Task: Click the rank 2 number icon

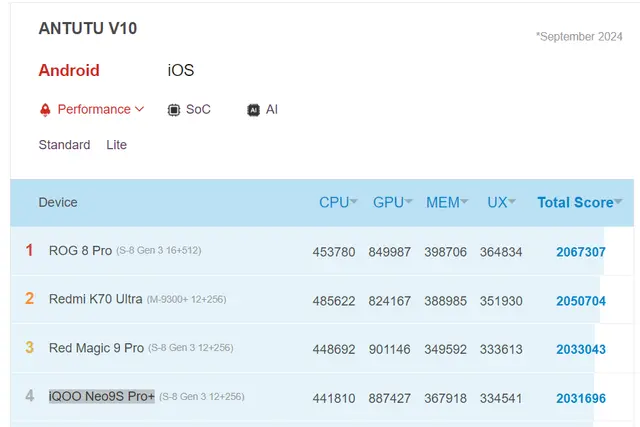Action: click(29, 298)
